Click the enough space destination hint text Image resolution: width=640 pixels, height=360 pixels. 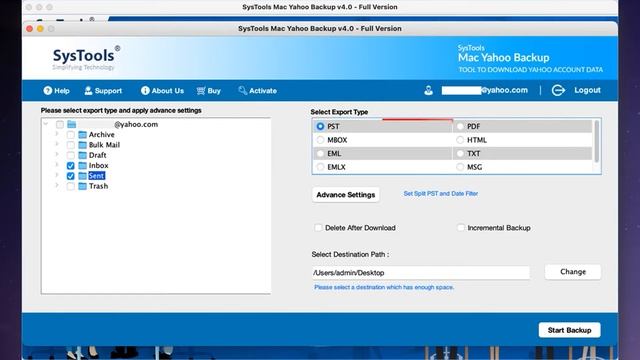(x=384, y=287)
